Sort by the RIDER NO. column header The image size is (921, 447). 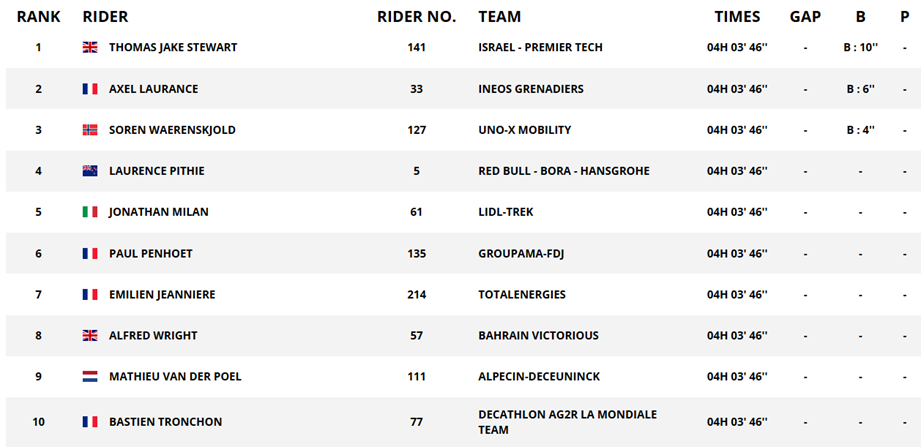[x=416, y=17]
